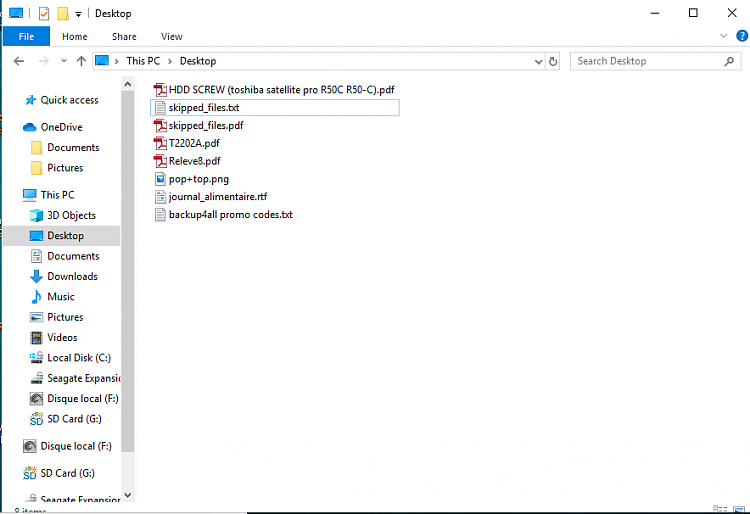Expand the ribbon with the chevron
The height and width of the screenshot is (514, 750).
[x=723, y=36]
